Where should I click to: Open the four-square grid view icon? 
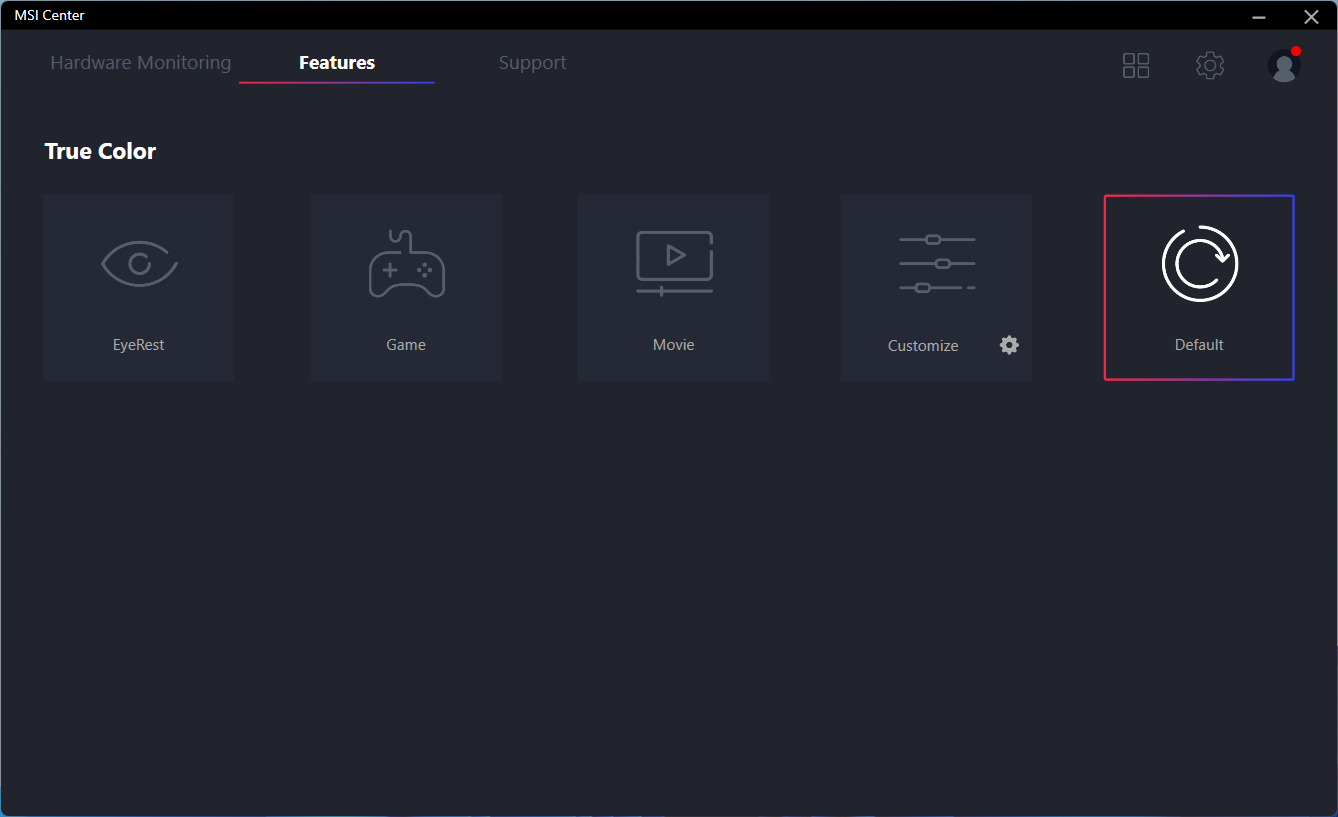tap(1136, 66)
